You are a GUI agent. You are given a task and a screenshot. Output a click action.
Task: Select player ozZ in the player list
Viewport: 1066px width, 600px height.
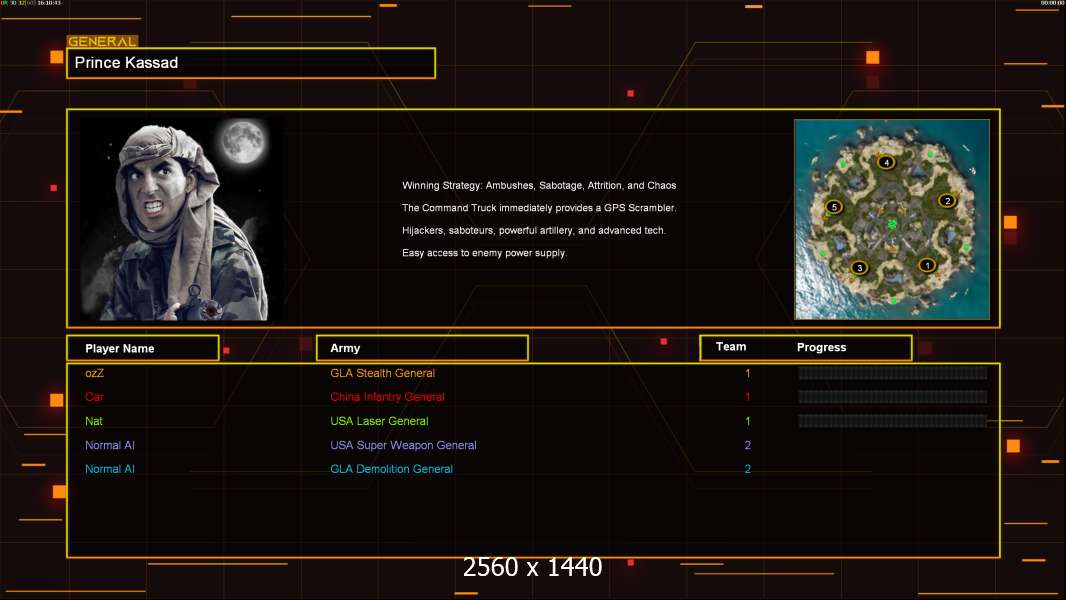pyautogui.click(x=95, y=373)
